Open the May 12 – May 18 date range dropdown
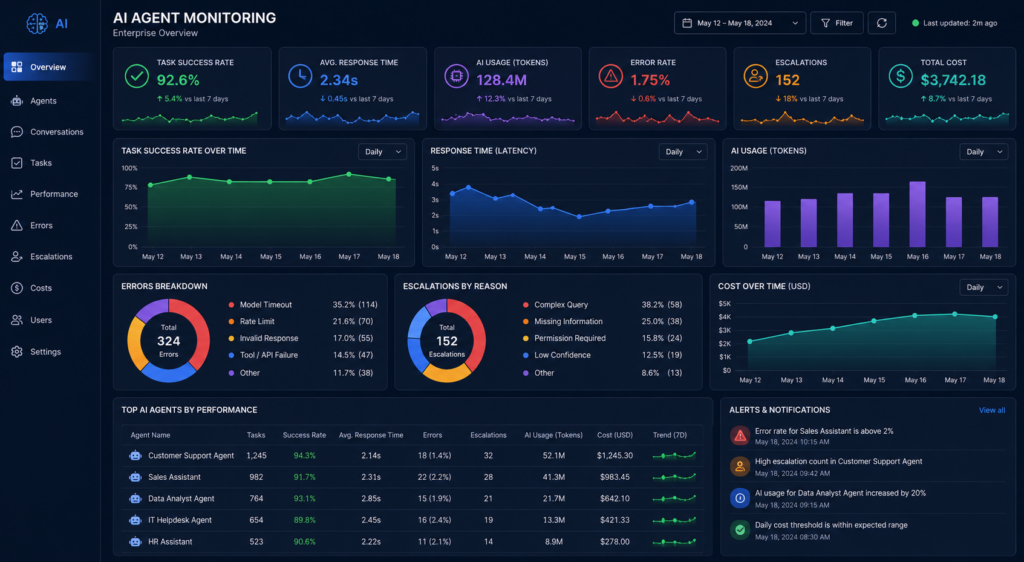1024x562 pixels. (x=740, y=23)
